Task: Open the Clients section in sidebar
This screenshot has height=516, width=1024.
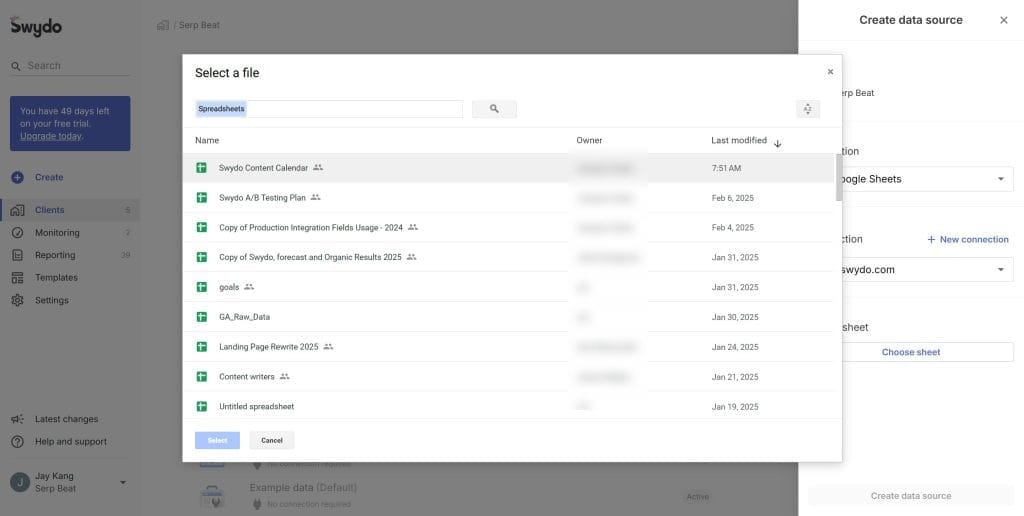Action: pyautogui.click(x=70, y=210)
